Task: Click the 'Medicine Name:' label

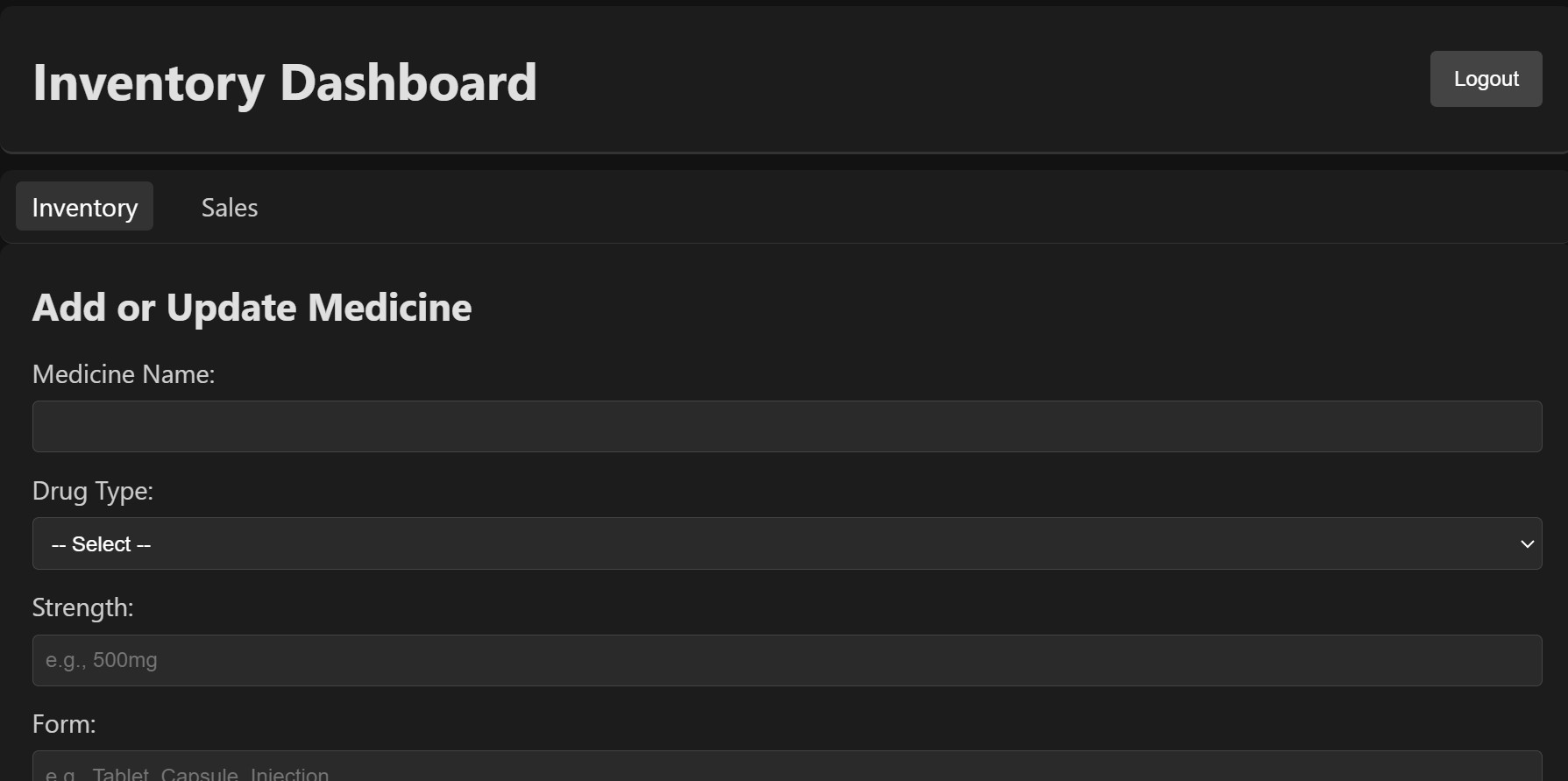Action: tap(124, 374)
